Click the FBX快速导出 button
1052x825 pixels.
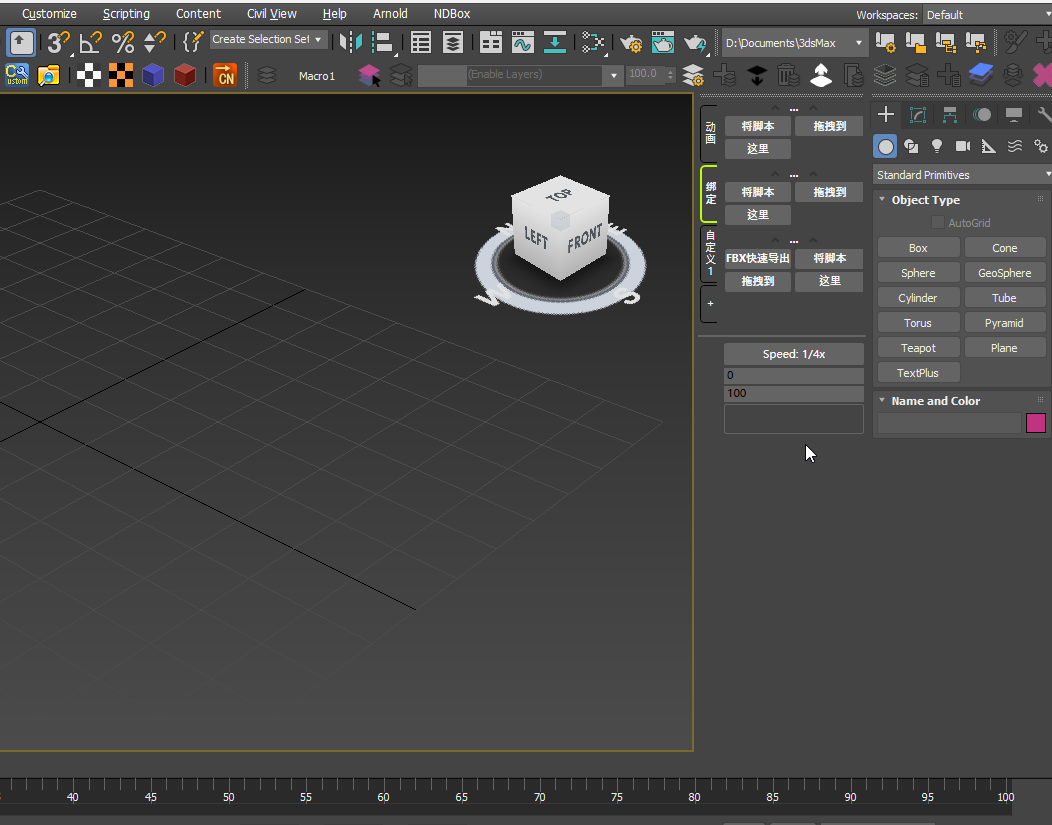point(757,258)
